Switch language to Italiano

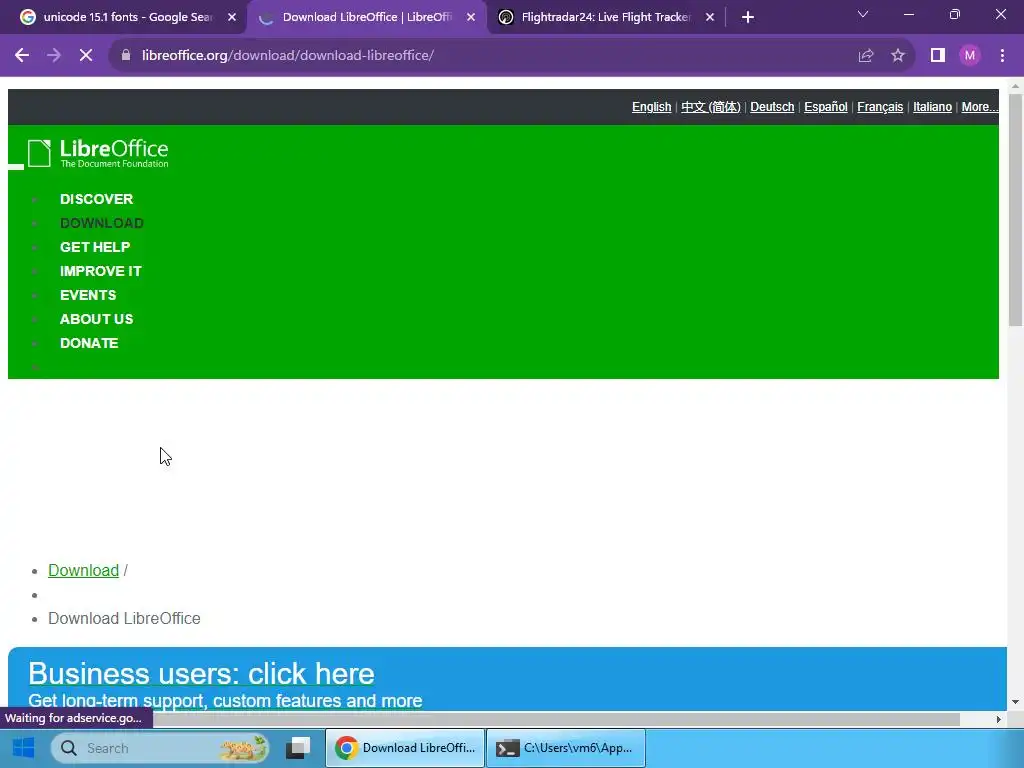pyautogui.click(x=932, y=107)
